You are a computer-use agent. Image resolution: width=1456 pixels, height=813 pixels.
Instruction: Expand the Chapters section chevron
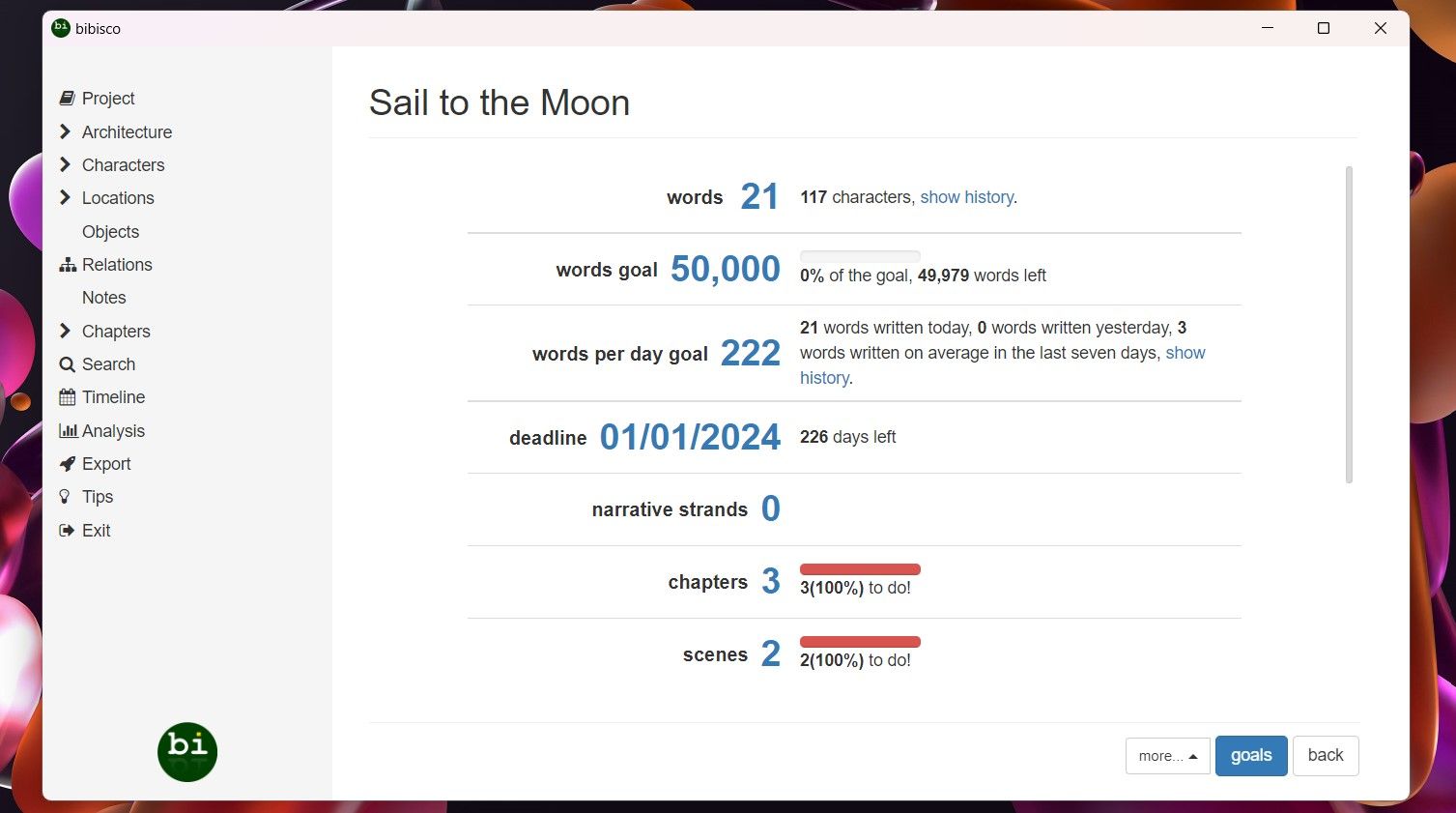click(x=65, y=331)
